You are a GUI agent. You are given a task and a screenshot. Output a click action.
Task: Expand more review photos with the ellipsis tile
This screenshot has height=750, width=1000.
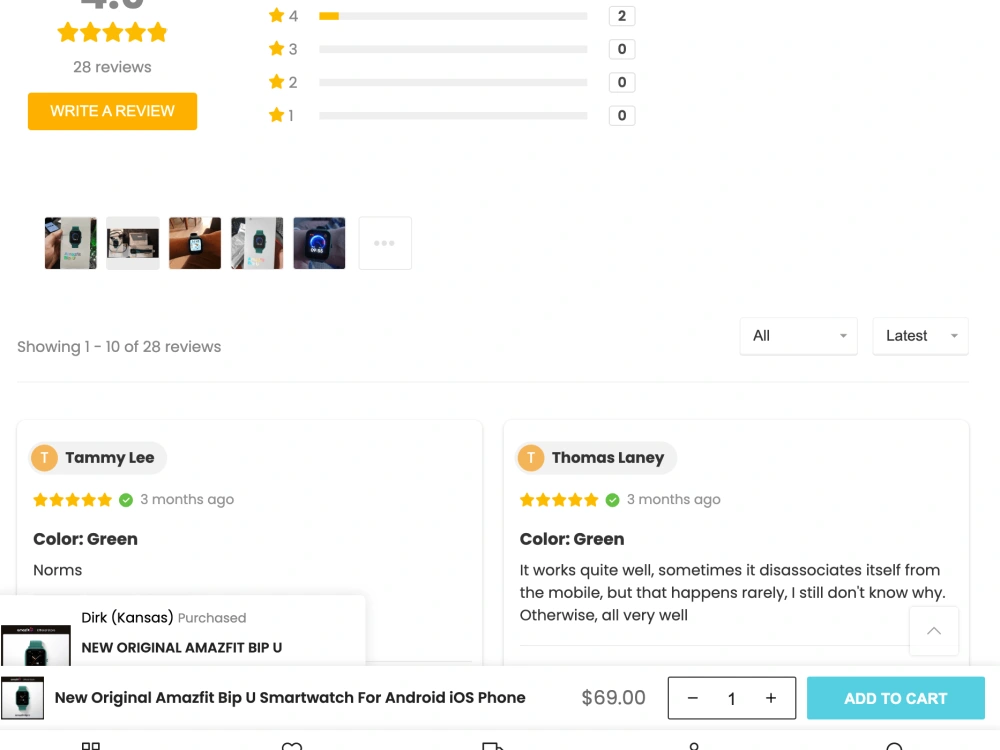(x=385, y=242)
